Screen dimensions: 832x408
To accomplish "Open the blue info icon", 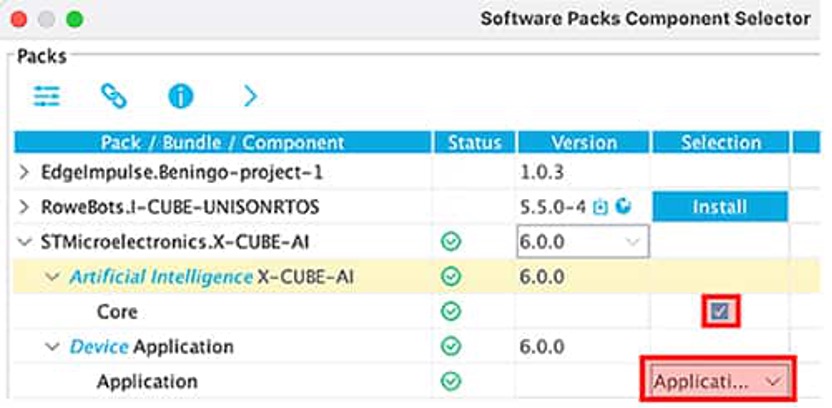I will click(x=180, y=97).
